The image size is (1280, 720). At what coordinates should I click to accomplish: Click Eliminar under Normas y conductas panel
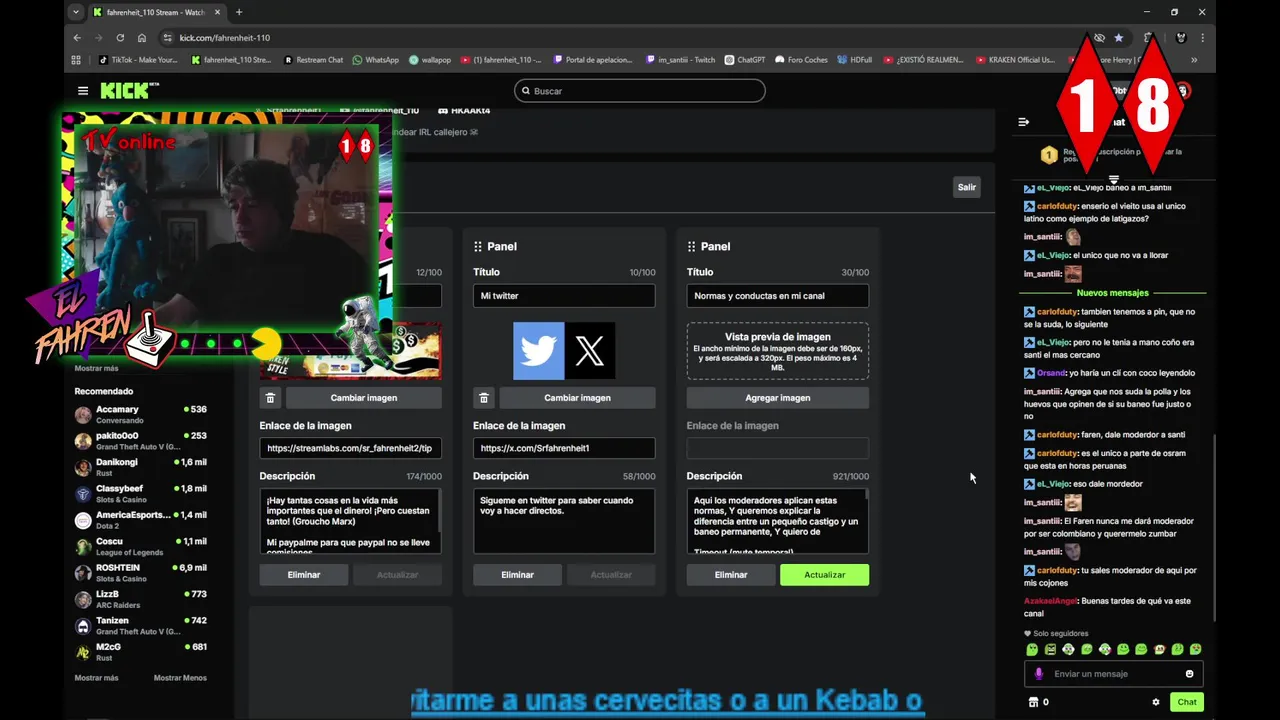731,575
